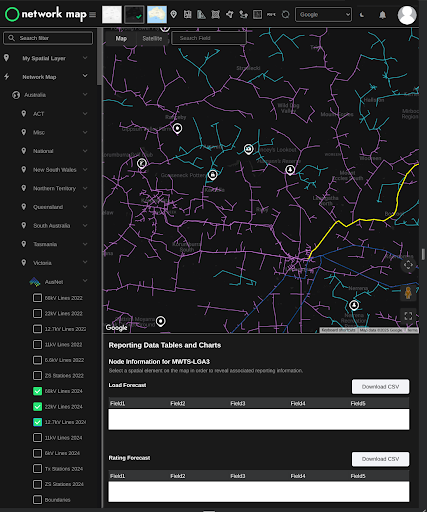Enable the ZS Stations 2022 checkbox

point(37,375)
